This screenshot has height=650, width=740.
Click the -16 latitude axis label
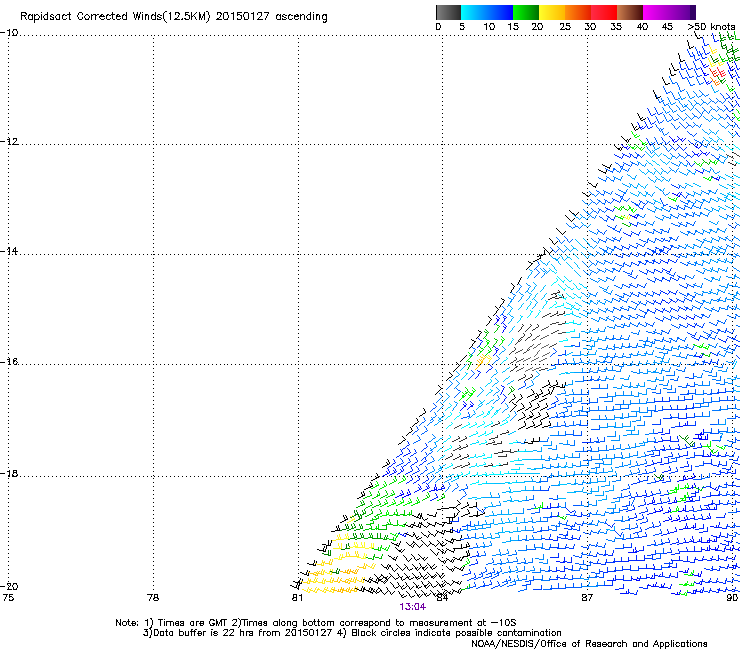pos(9,362)
